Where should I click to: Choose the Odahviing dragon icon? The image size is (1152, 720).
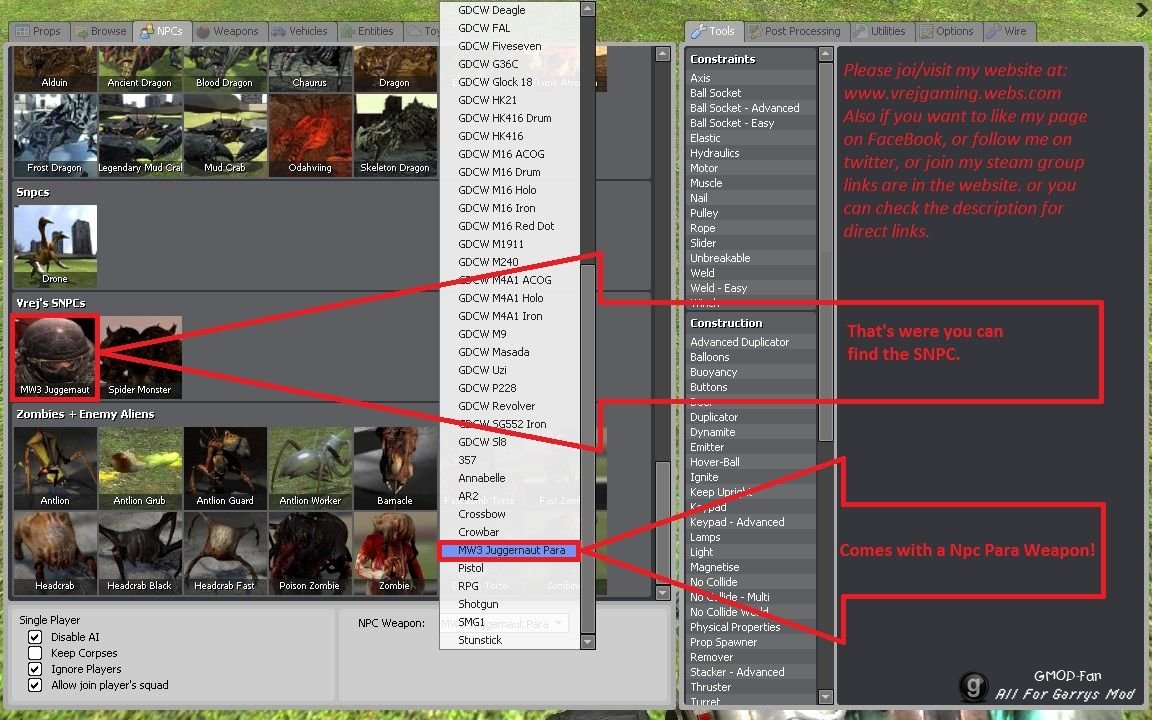(310, 135)
